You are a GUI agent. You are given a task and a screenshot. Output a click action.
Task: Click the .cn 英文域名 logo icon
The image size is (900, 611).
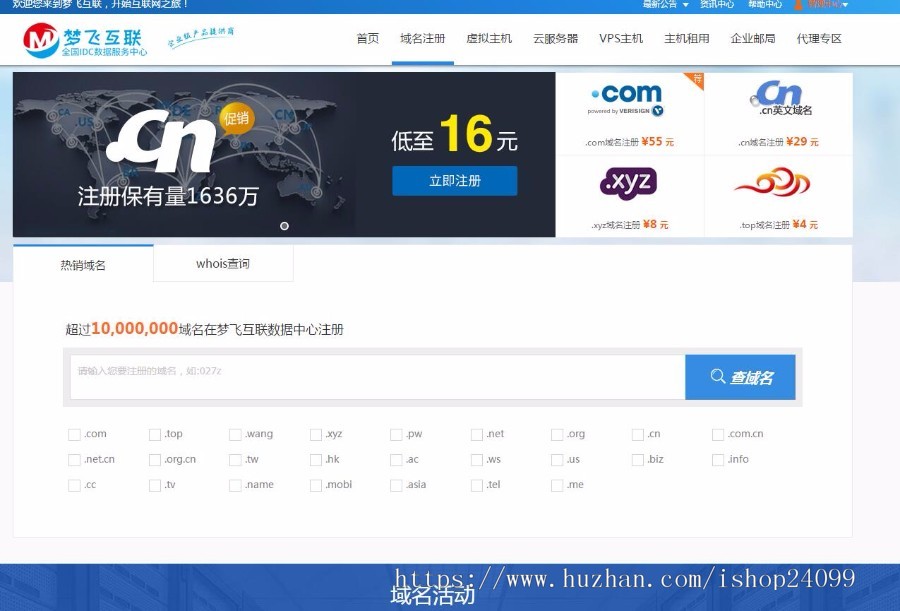click(780, 95)
